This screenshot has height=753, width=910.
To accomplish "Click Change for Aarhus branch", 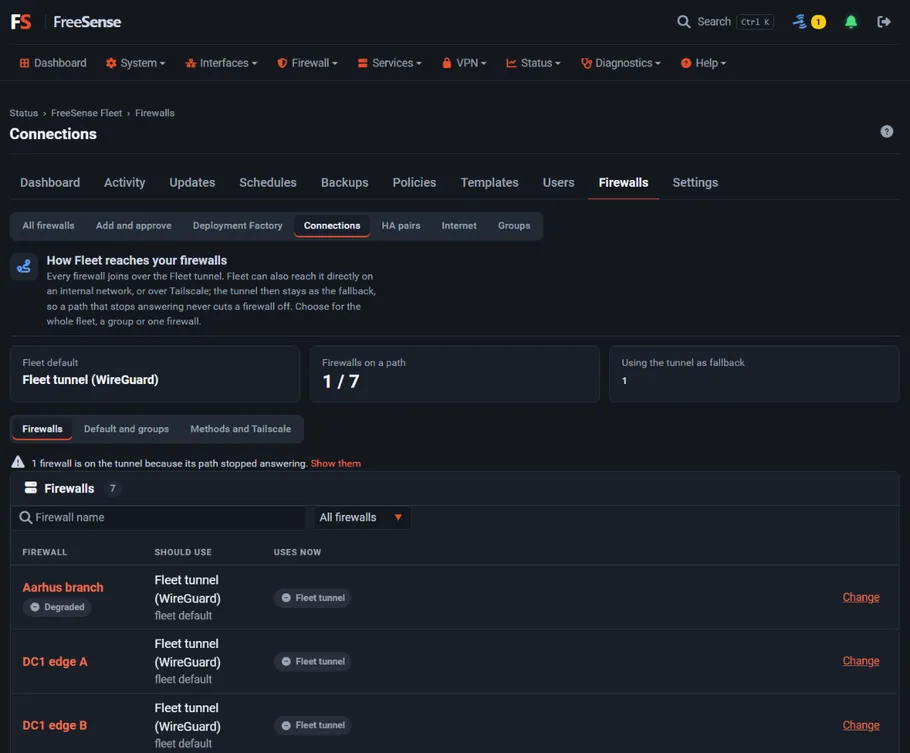I will pyautogui.click(x=861, y=597).
